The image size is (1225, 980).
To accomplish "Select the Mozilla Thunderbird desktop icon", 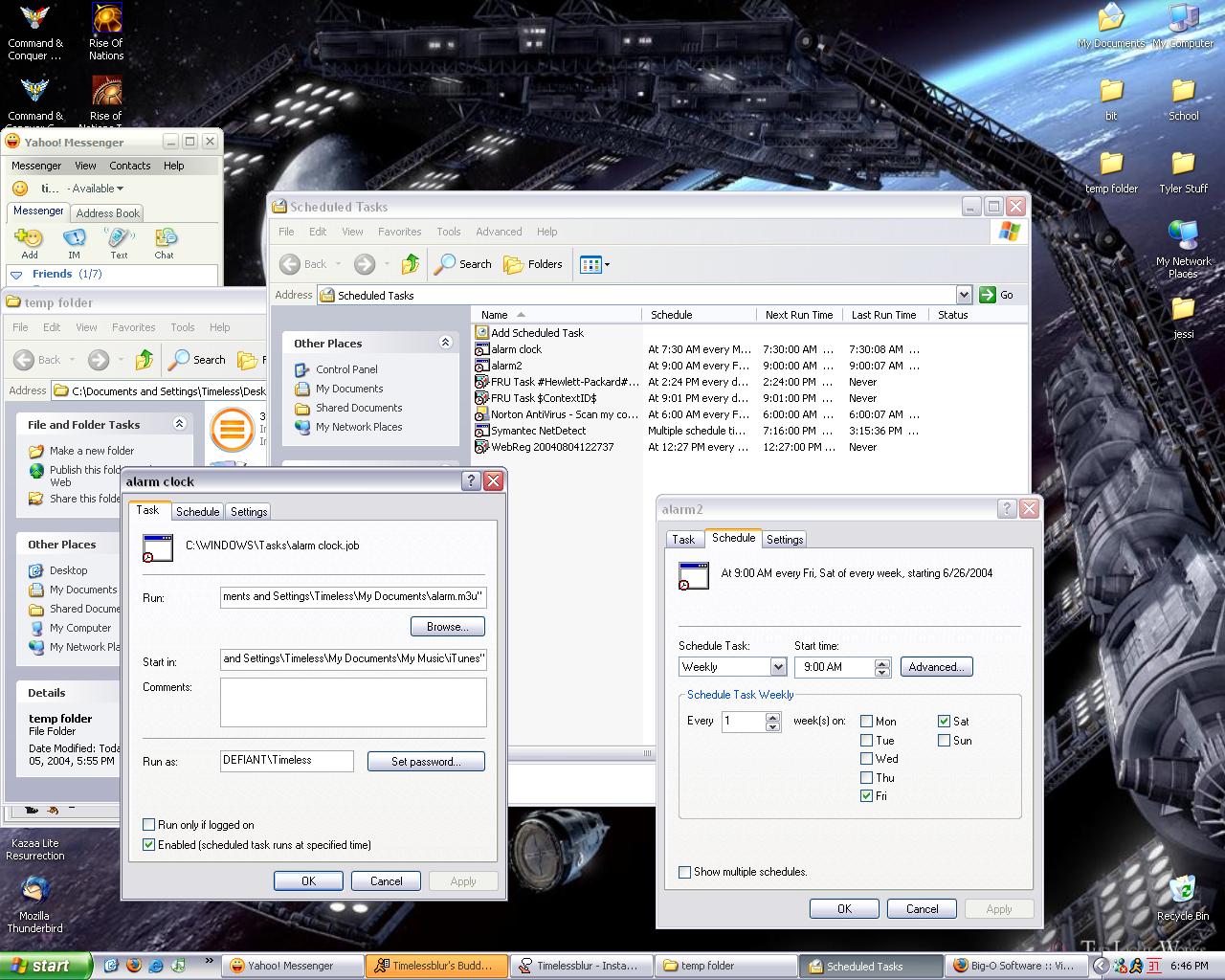I will pyautogui.click(x=35, y=905).
